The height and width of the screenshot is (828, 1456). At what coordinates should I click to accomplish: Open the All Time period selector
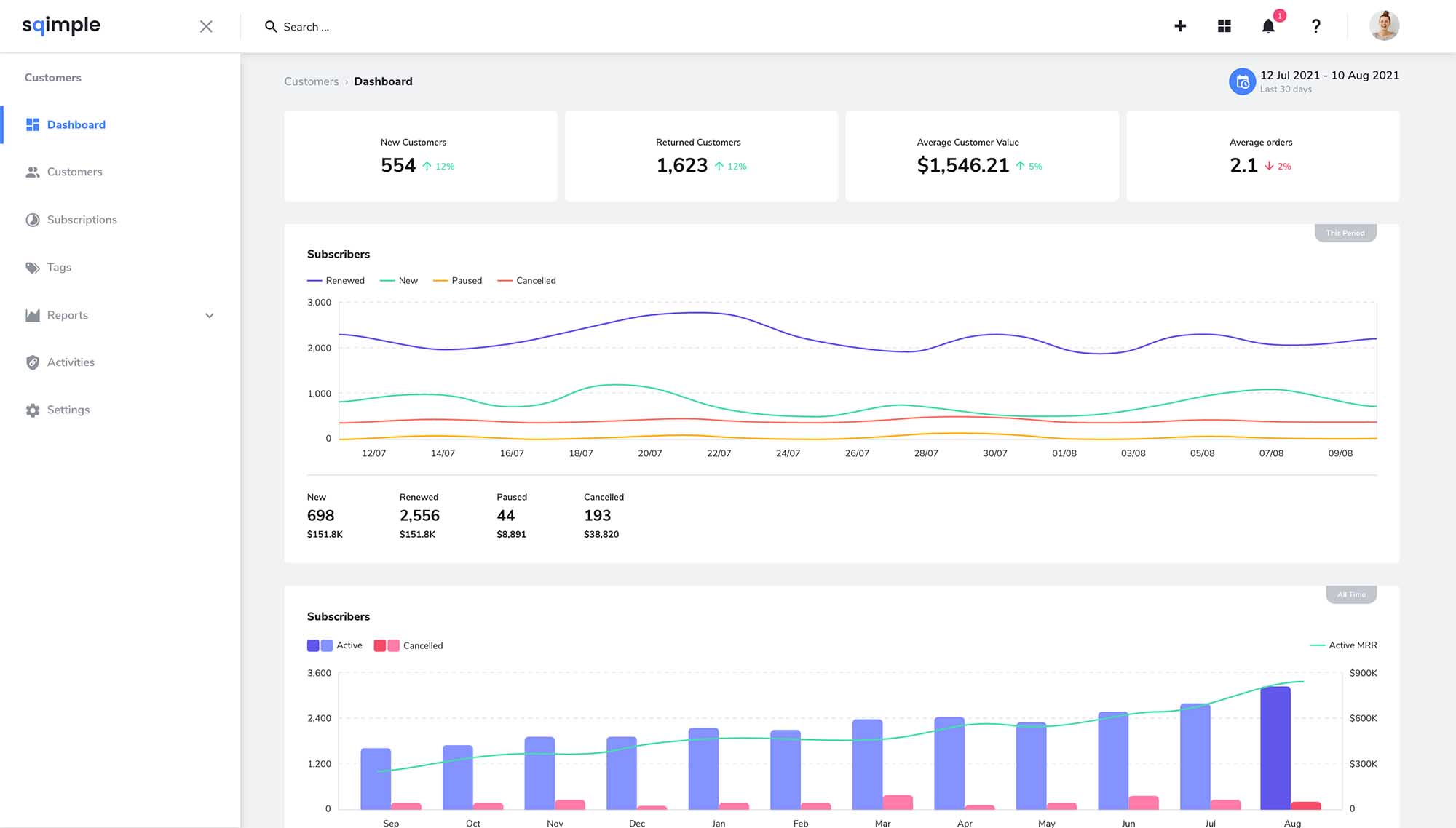[x=1350, y=594]
